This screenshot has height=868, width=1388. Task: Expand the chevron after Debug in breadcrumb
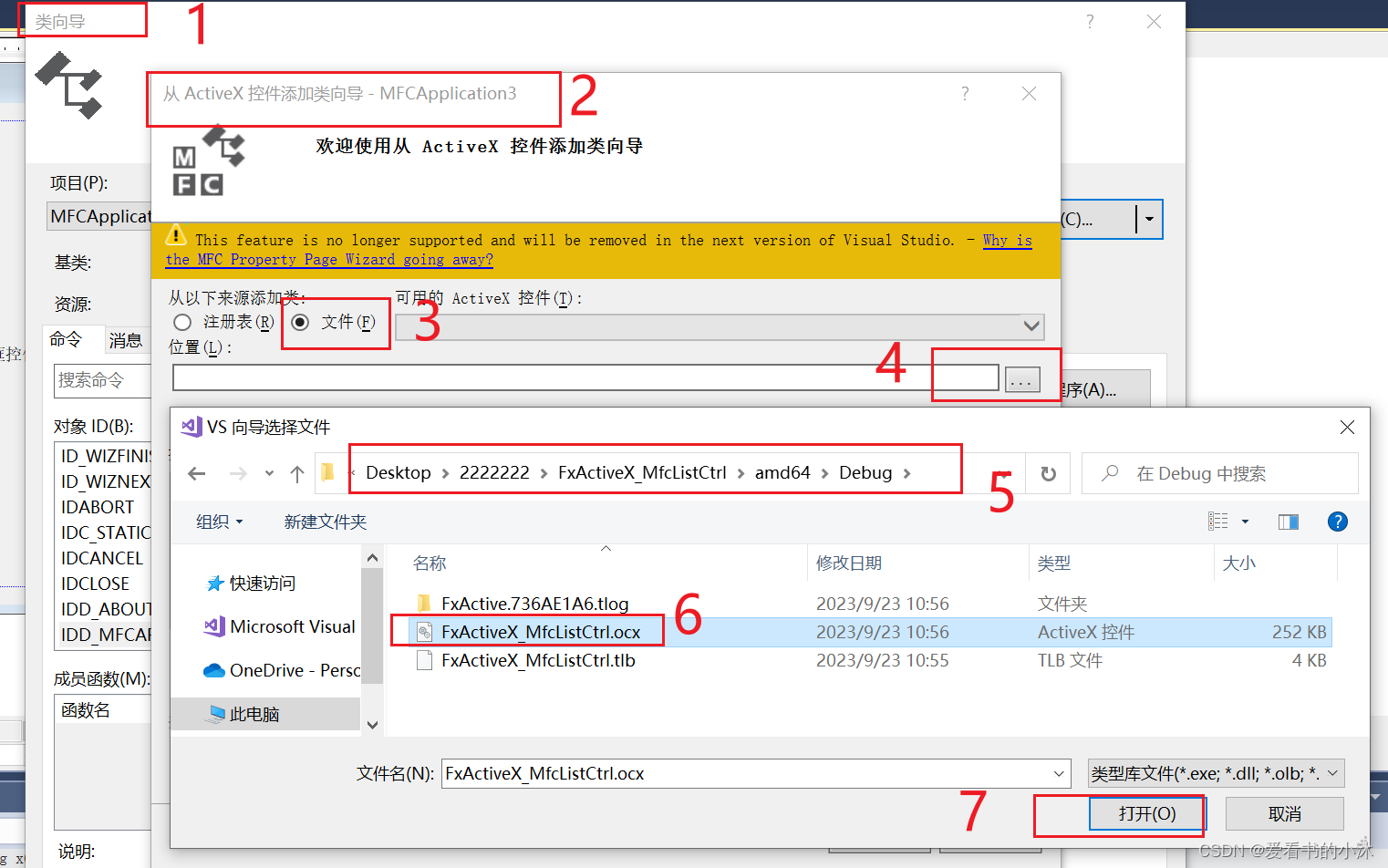[x=907, y=473]
